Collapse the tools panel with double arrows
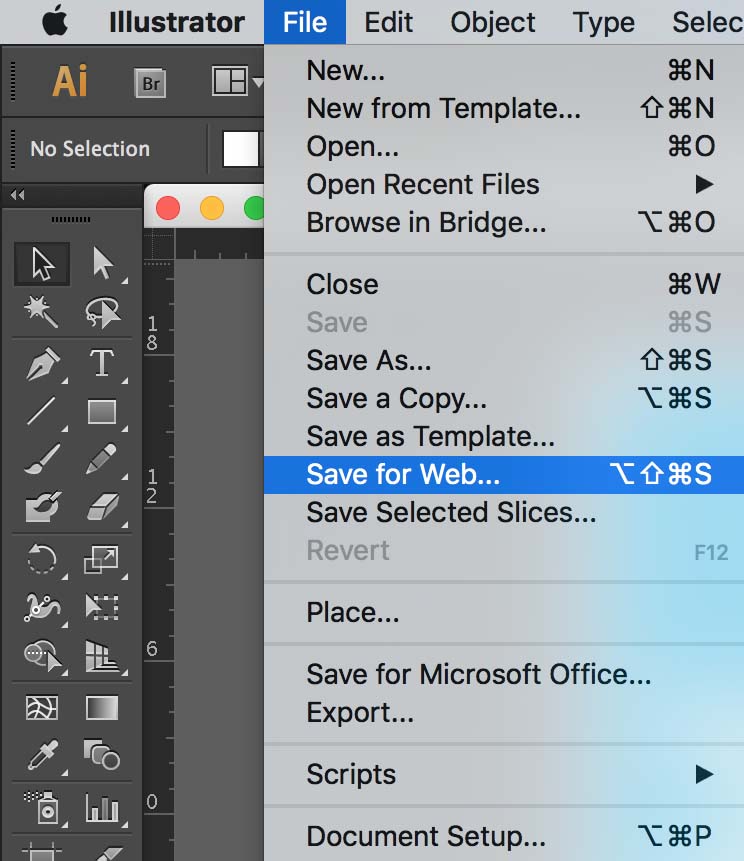Image resolution: width=744 pixels, height=861 pixels. pos(17,195)
